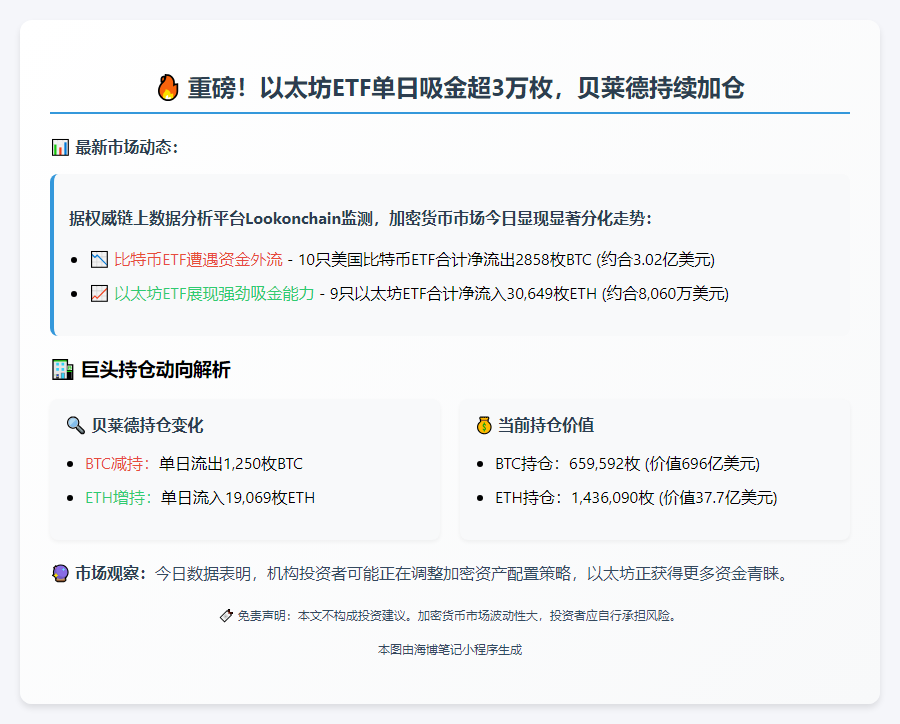Image resolution: width=900 pixels, height=724 pixels.
Task: Click the value 单日流出1,250枚BTC
Action: pos(231,463)
